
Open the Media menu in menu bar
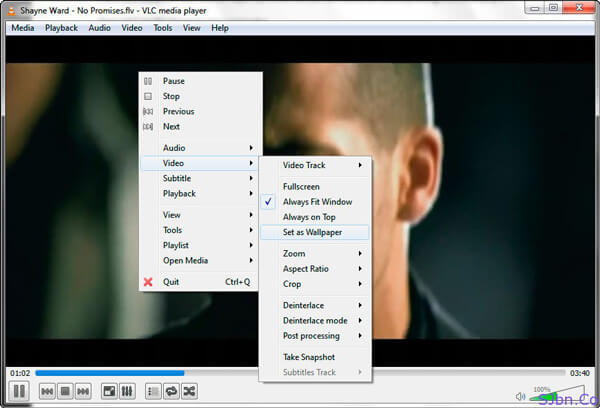(x=23, y=28)
